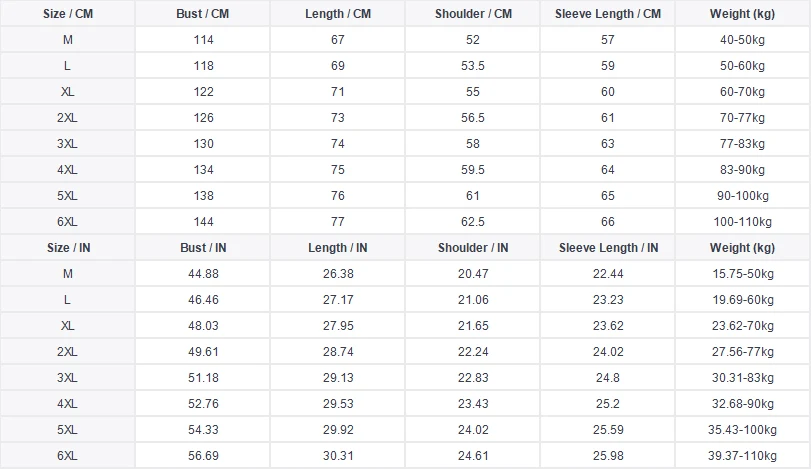The height and width of the screenshot is (469, 811).
Task: Click the shoulder value 21.65
Action: [x=473, y=325]
